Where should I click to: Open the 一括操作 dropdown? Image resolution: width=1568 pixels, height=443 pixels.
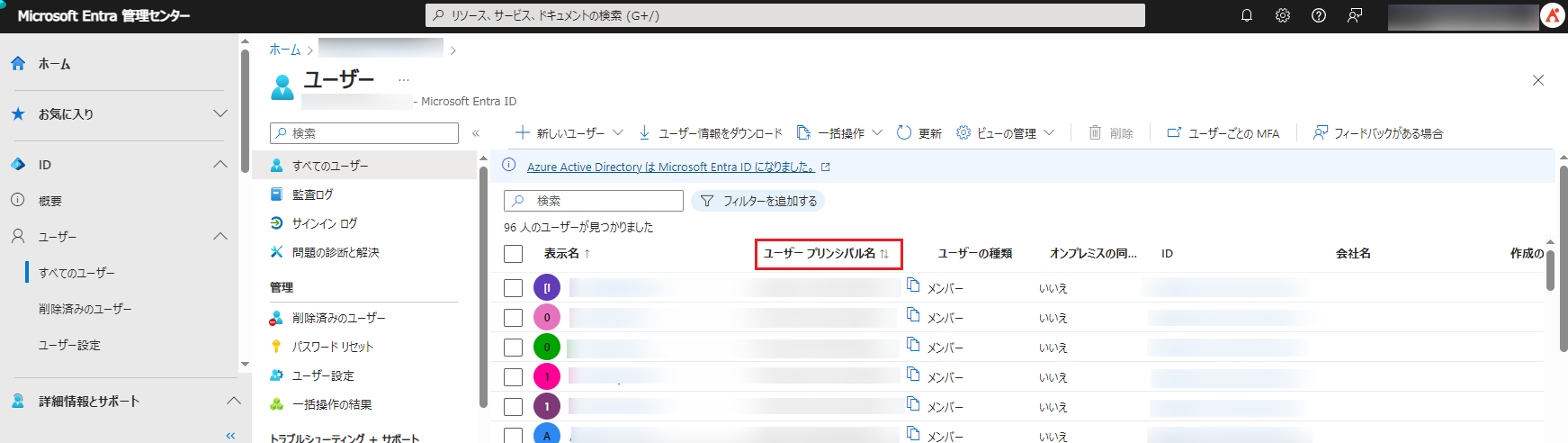(840, 133)
